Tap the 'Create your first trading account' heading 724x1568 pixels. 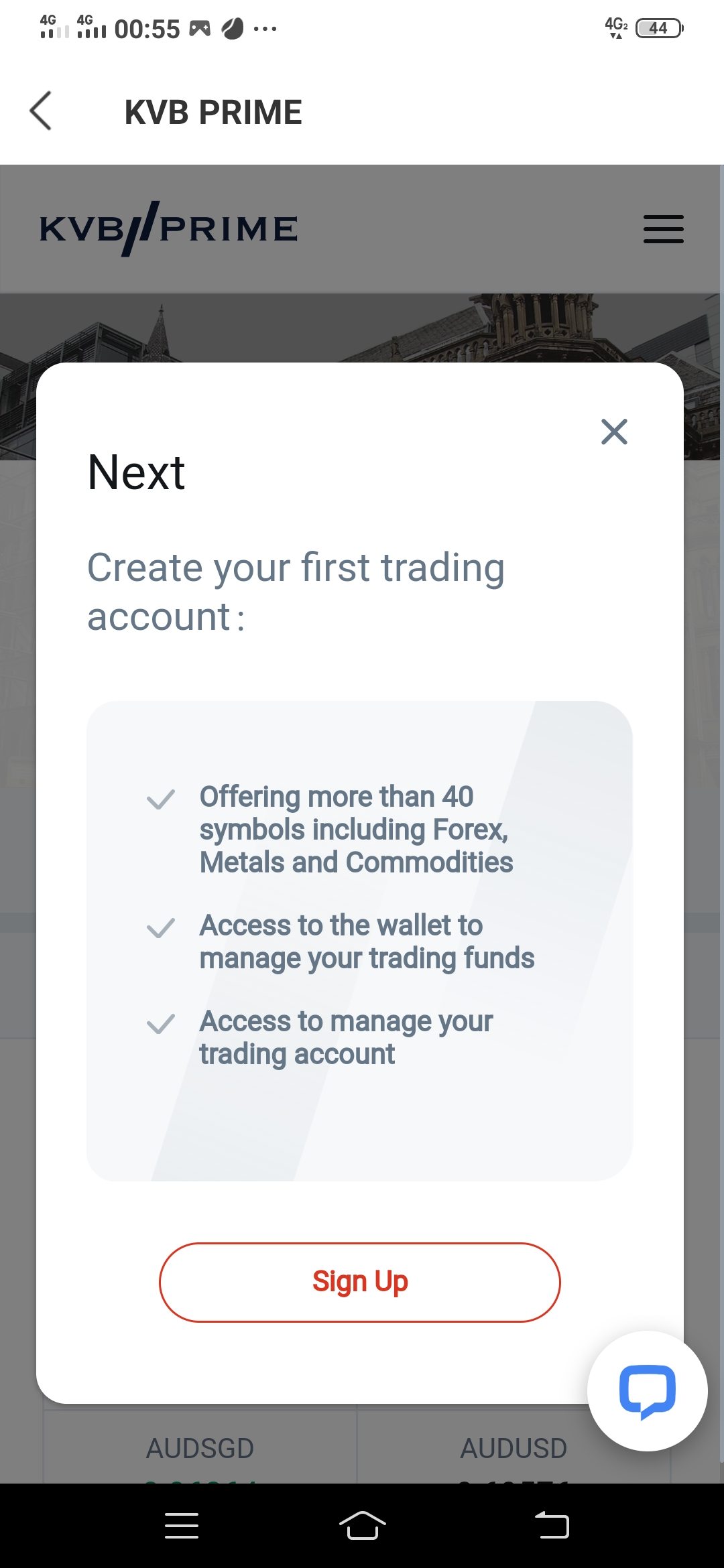(x=296, y=592)
